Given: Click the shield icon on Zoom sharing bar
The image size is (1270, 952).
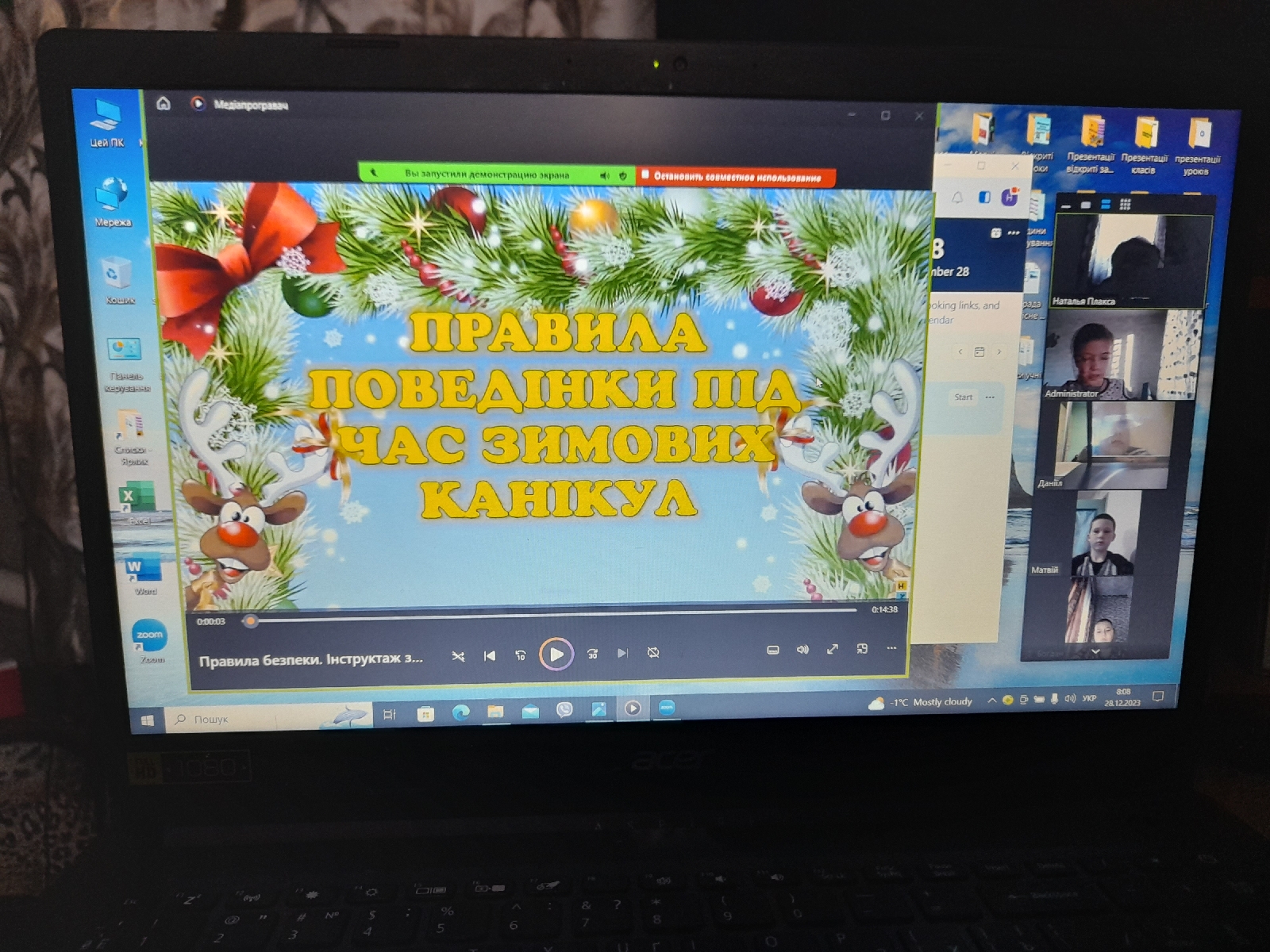Looking at the screenshot, I should [623, 175].
